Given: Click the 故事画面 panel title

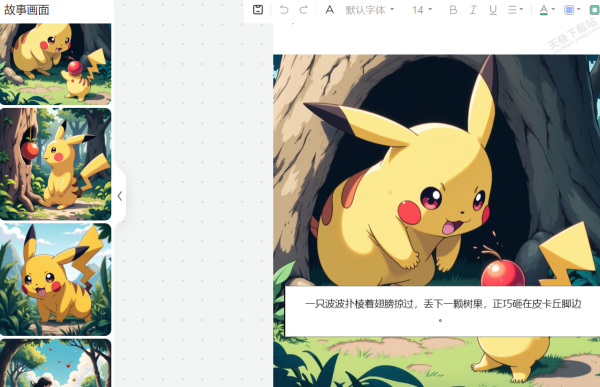Looking at the screenshot, I should click(27, 10).
